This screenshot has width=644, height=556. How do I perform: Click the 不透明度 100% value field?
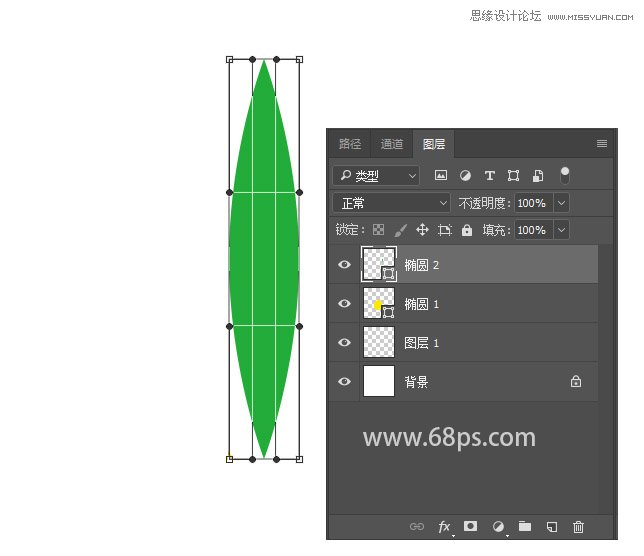click(533, 203)
